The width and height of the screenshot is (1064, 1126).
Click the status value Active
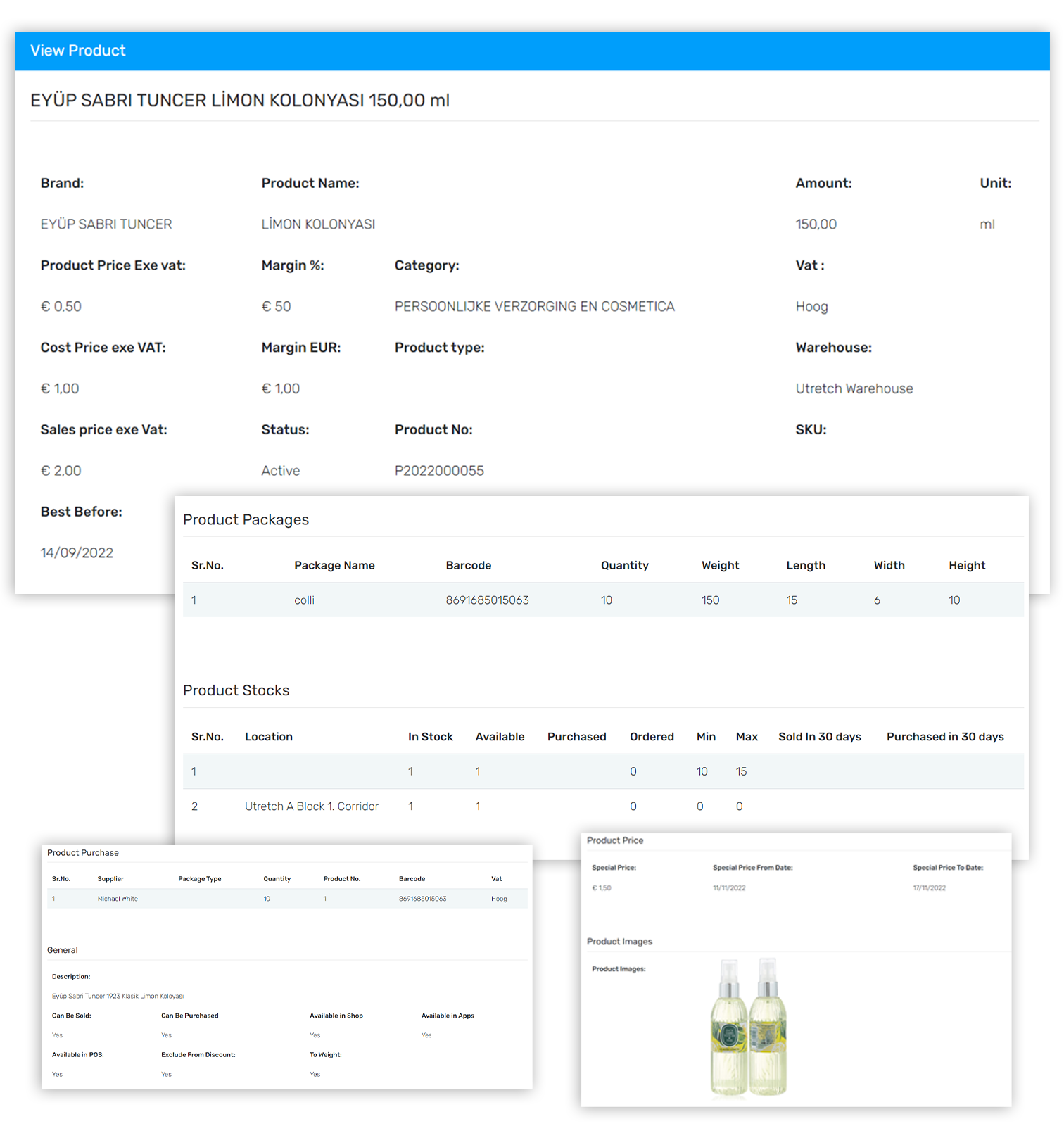tap(281, 471)
